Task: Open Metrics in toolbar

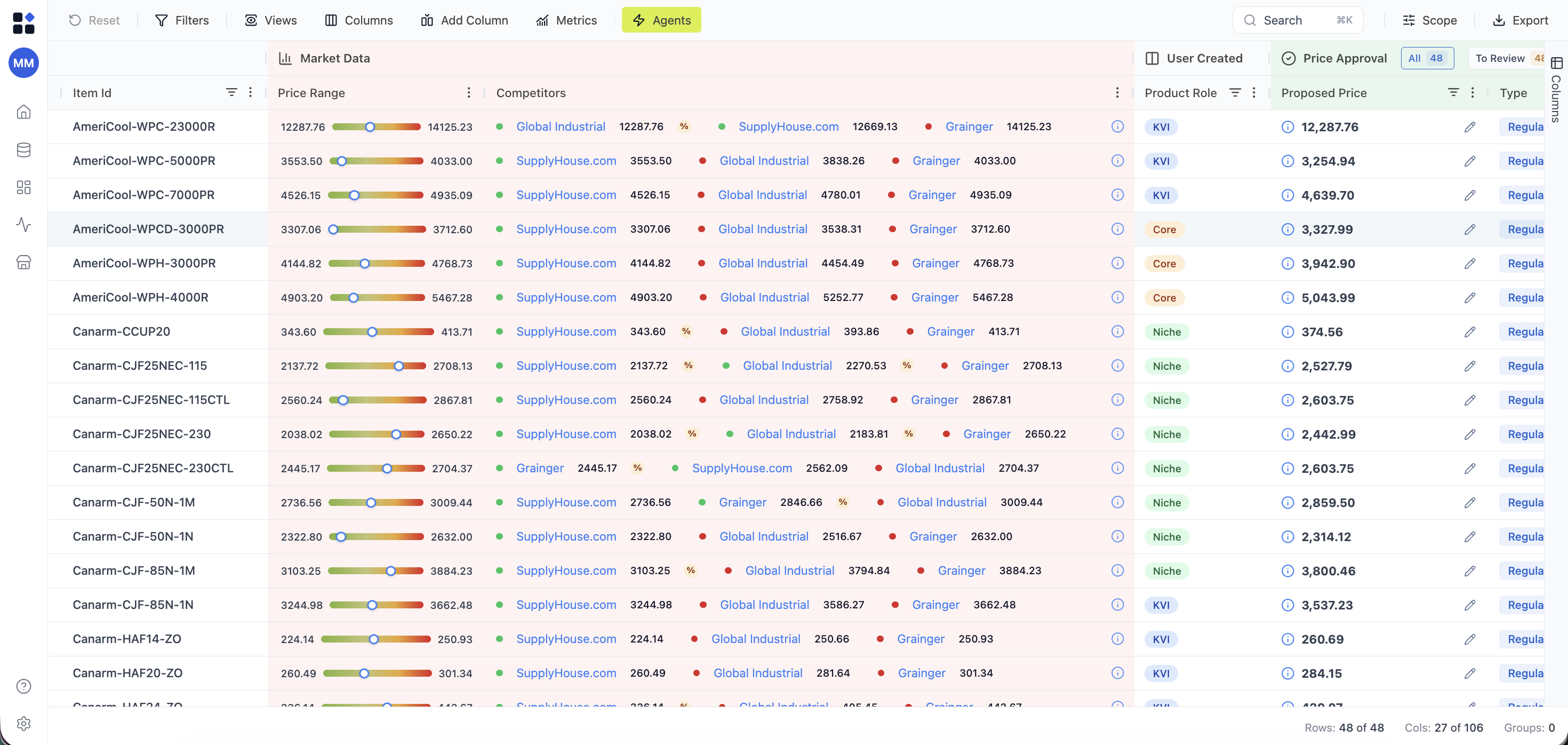Action: pos(567,20)
